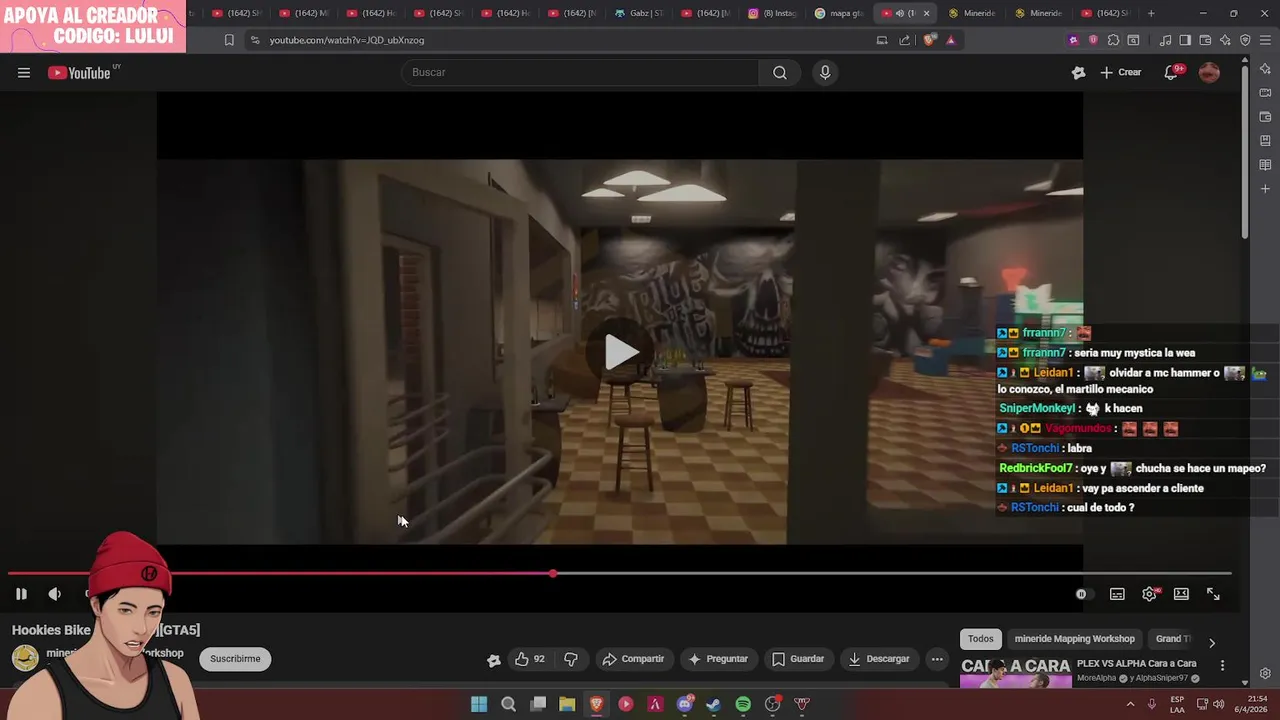Click the red video progress bar scrubber

[x=553, y=574]
